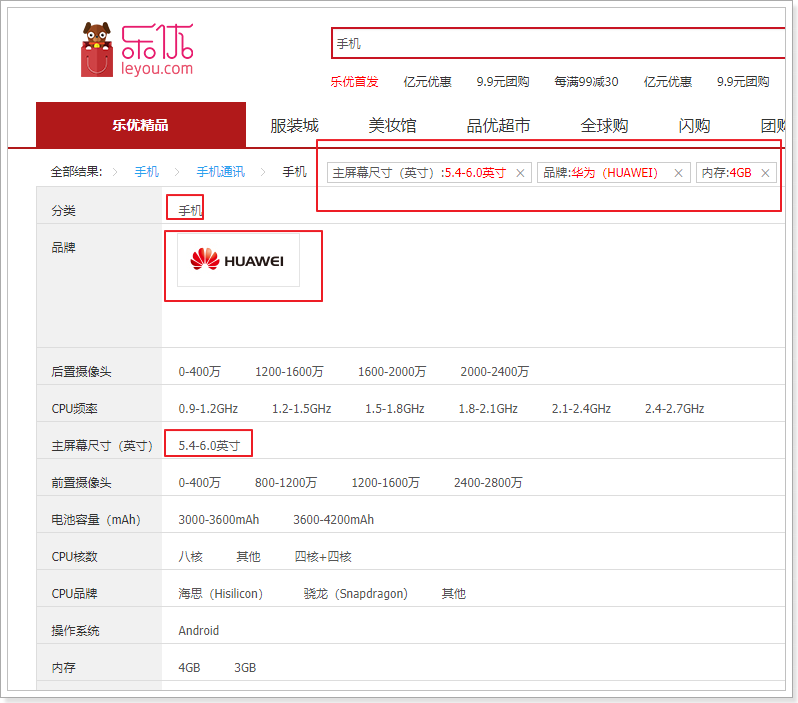Screen dimensions: 798x703
Task: Select rear camera 1200-1600万 option
Action: coord(289,372)
